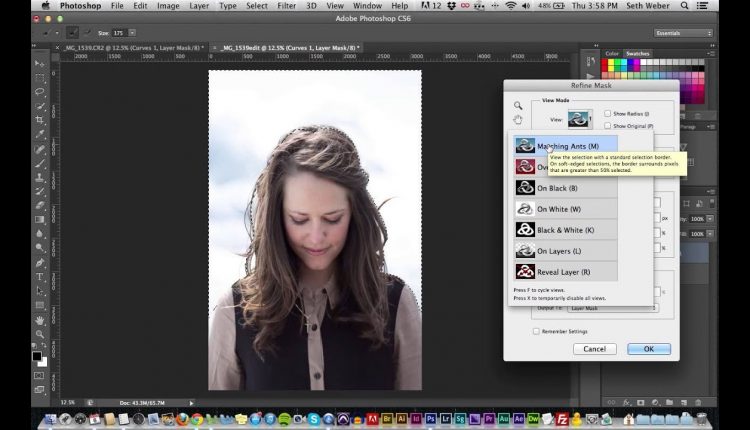The height and width of the screenshot is (430, 750).
Task: Select the Hand tool in main toolbar
Action: [x=39, y=320]
